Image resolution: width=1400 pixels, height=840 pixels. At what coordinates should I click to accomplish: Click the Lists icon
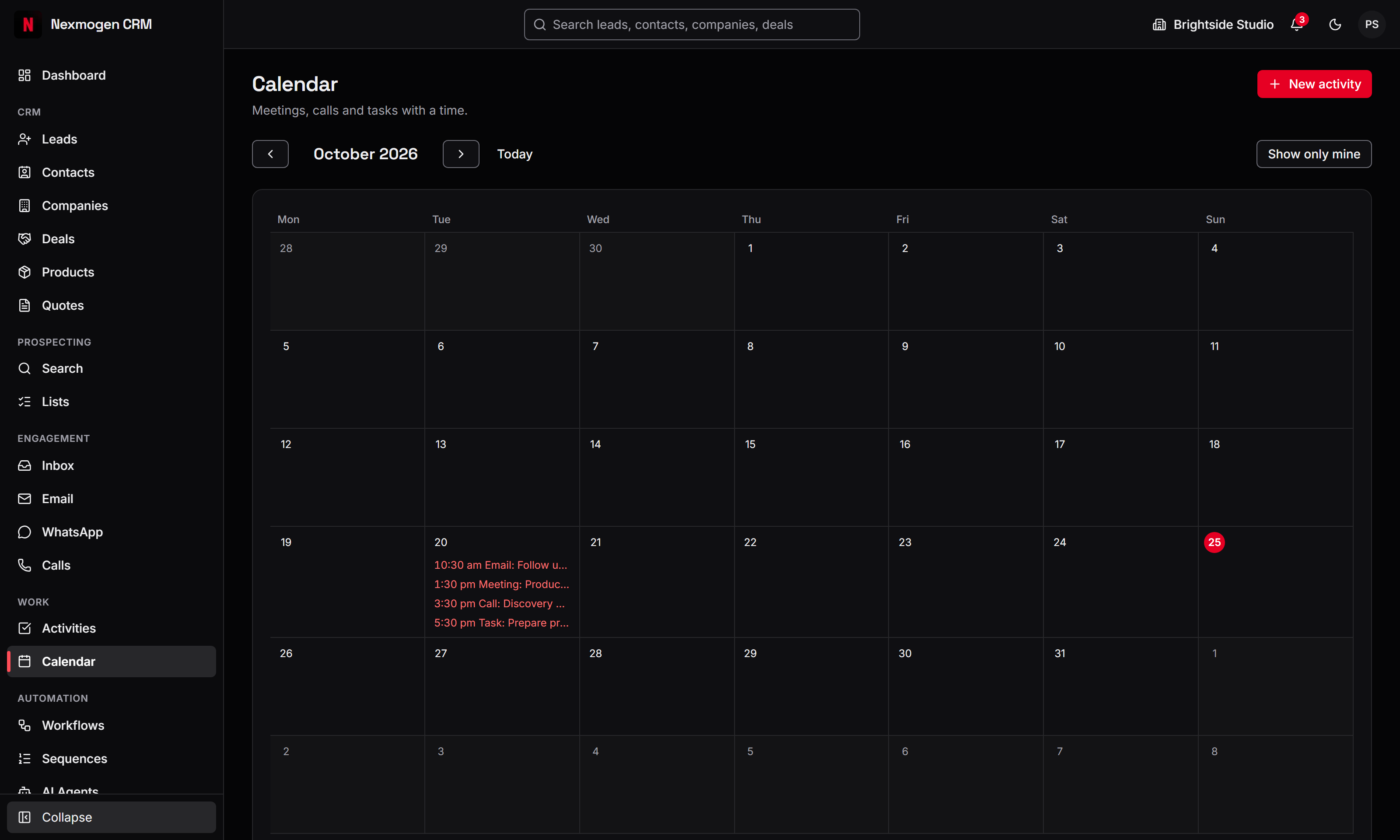pyautogui.click(x=24, y=402)
